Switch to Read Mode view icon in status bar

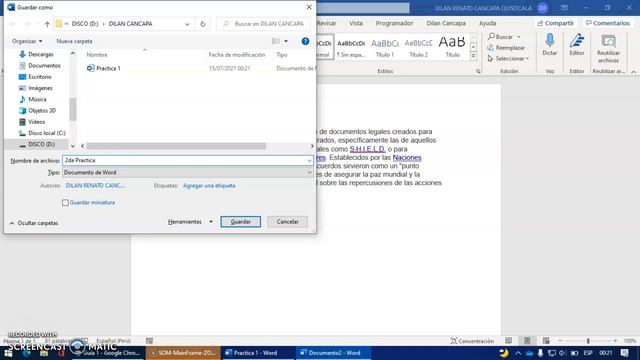pos(509,341)
